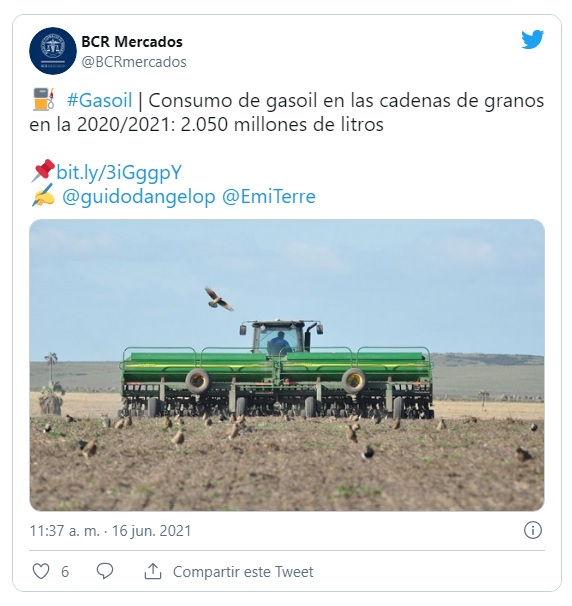Like the tweet with the heart icon

41,571
